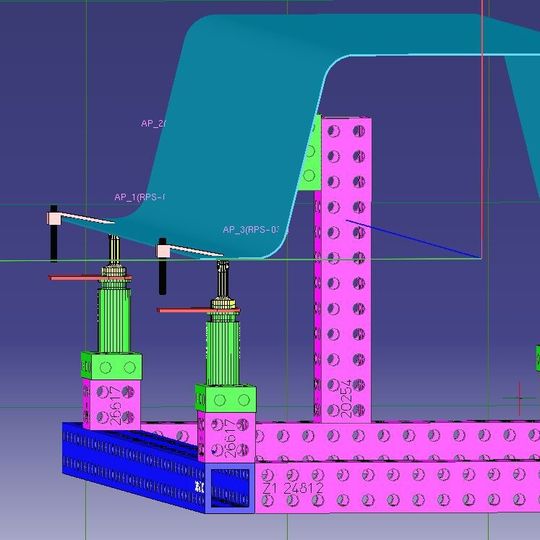Pick the green bracket atop the pink column

(x=310, y=153)
